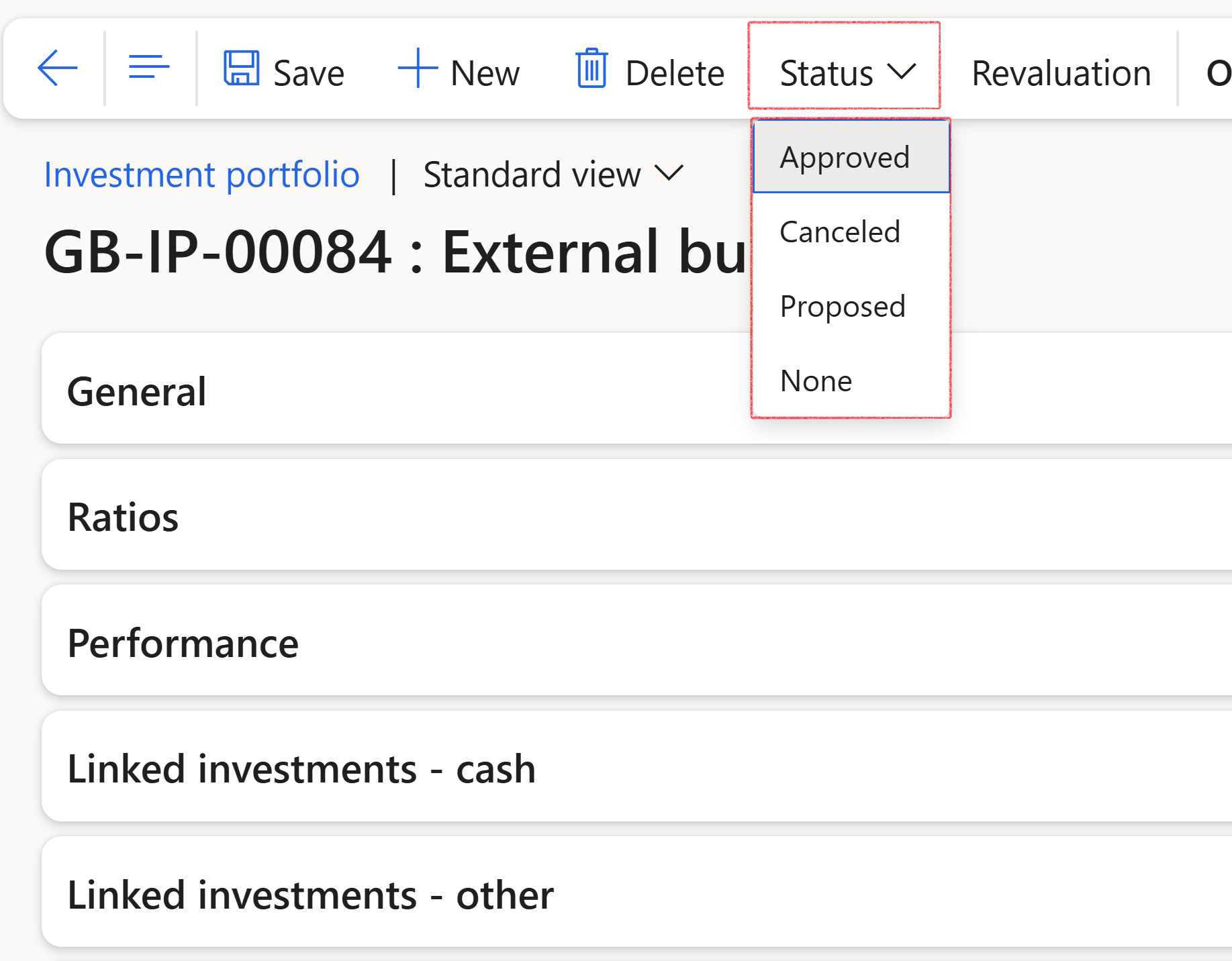Expand Linked investments - other section
Screen dimensions: 1232x961
pyautogui.click(x=636, y=892)
